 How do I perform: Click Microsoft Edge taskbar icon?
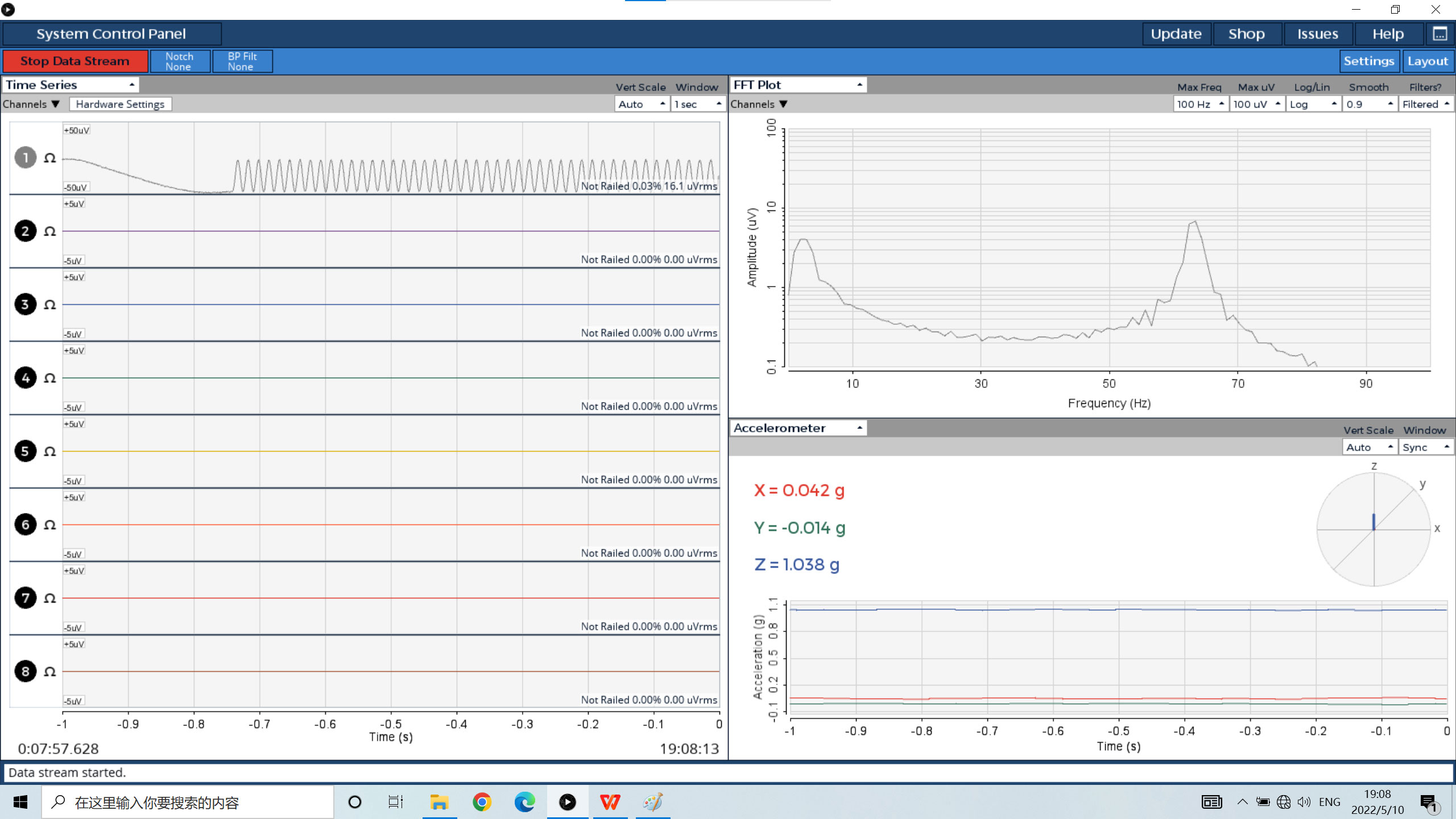(x=524, y=803)
